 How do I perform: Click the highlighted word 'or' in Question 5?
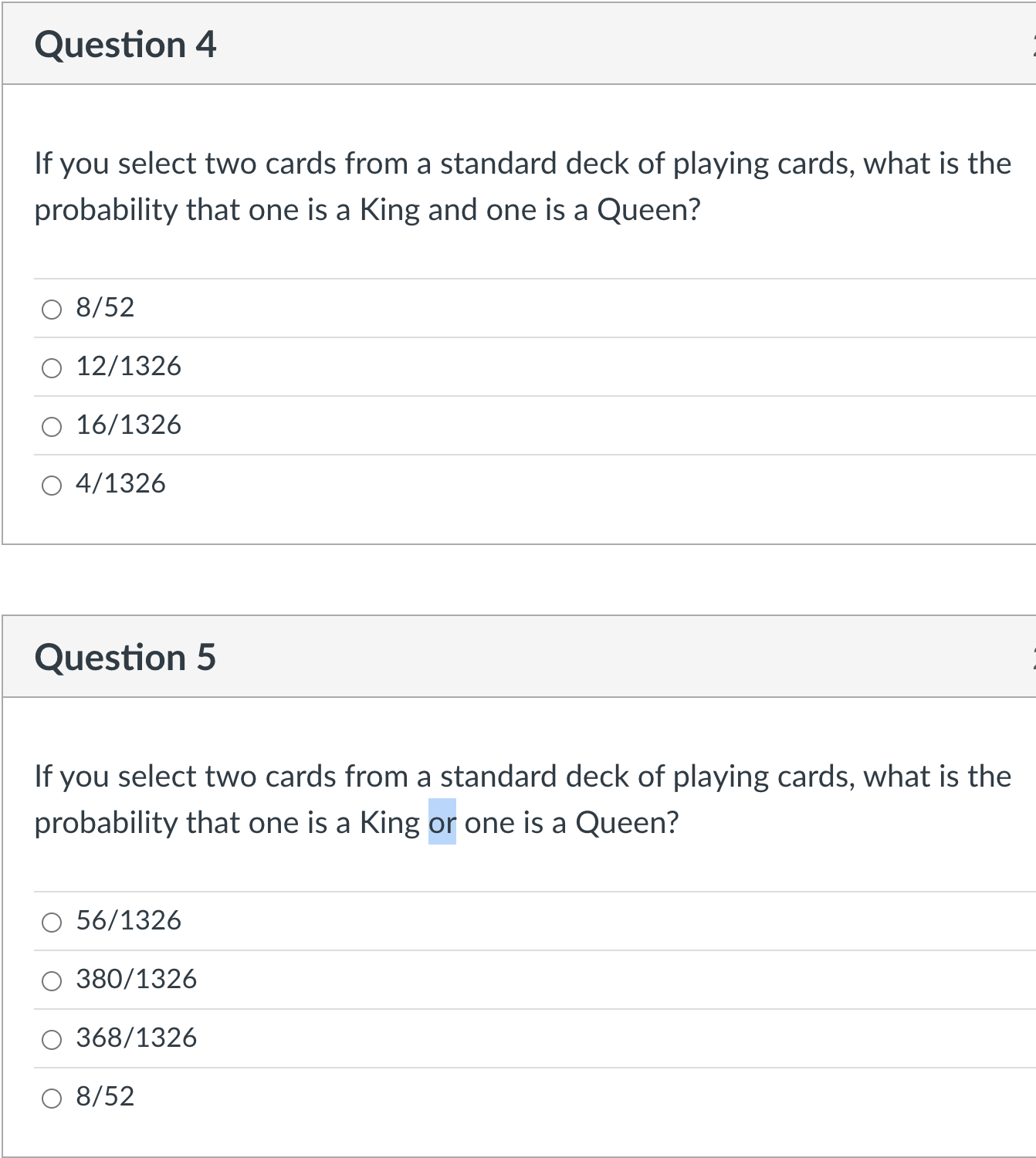pos(442,821)
